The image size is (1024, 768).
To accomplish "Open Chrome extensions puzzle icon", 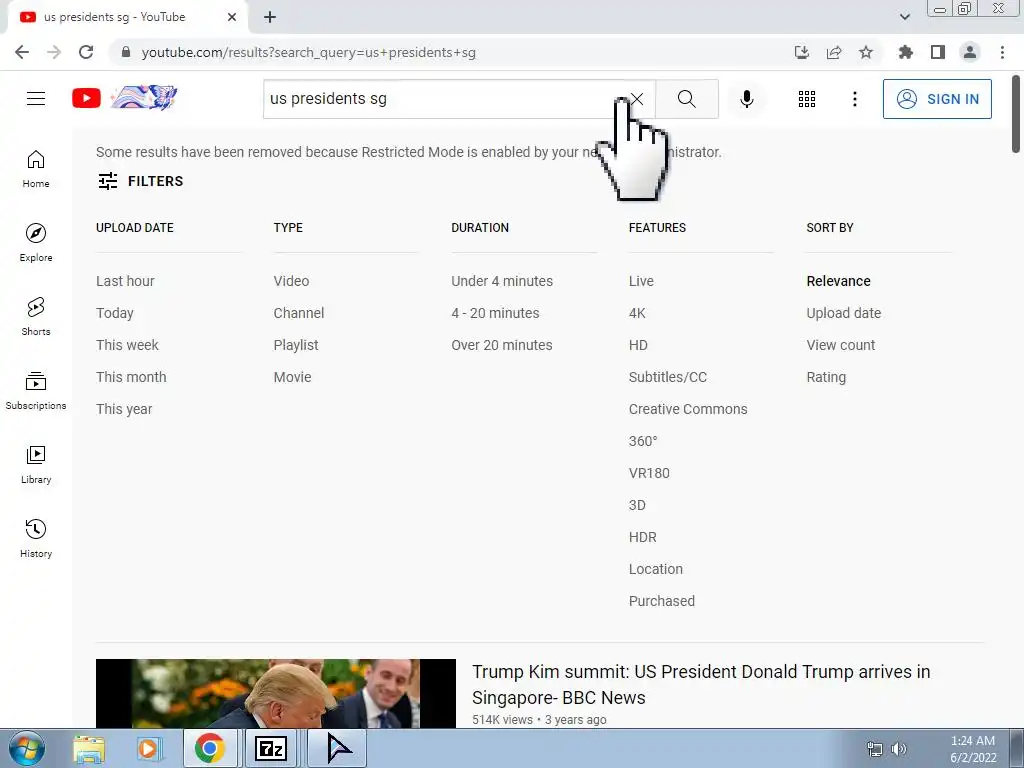I will click(906, 52).
